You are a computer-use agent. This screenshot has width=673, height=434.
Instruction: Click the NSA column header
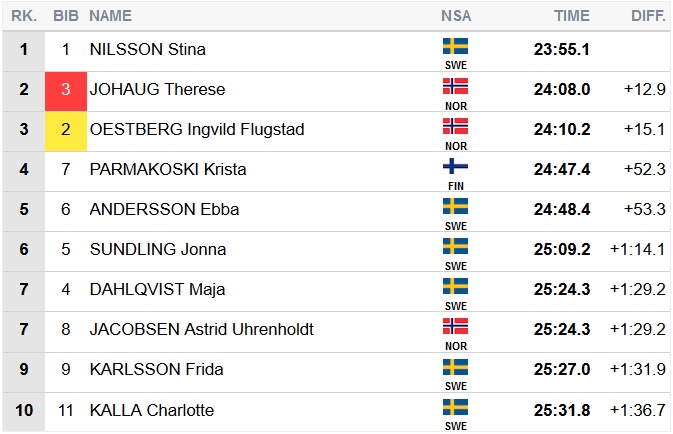pyautogui.click(x=456, y=16)
